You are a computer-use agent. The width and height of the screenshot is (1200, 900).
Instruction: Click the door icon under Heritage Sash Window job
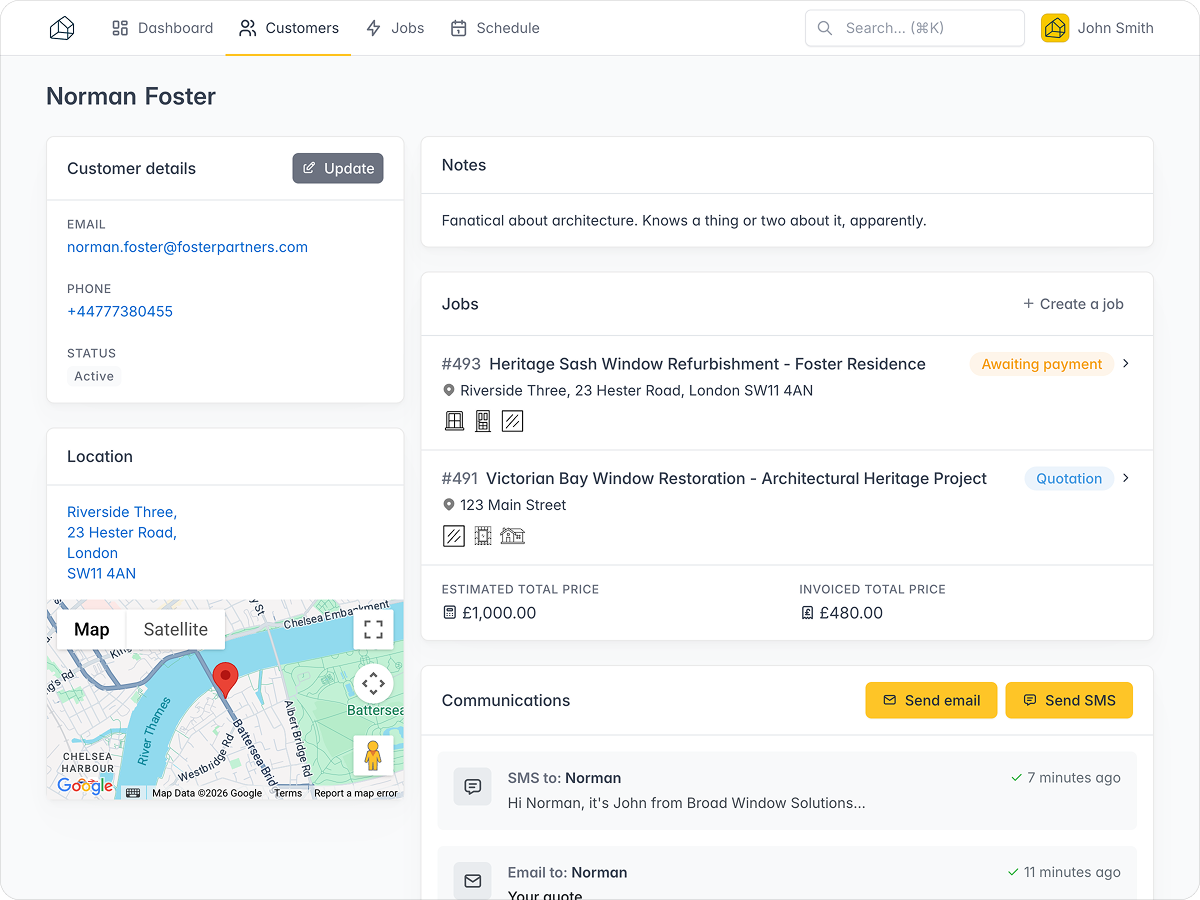tap(483, 421)
